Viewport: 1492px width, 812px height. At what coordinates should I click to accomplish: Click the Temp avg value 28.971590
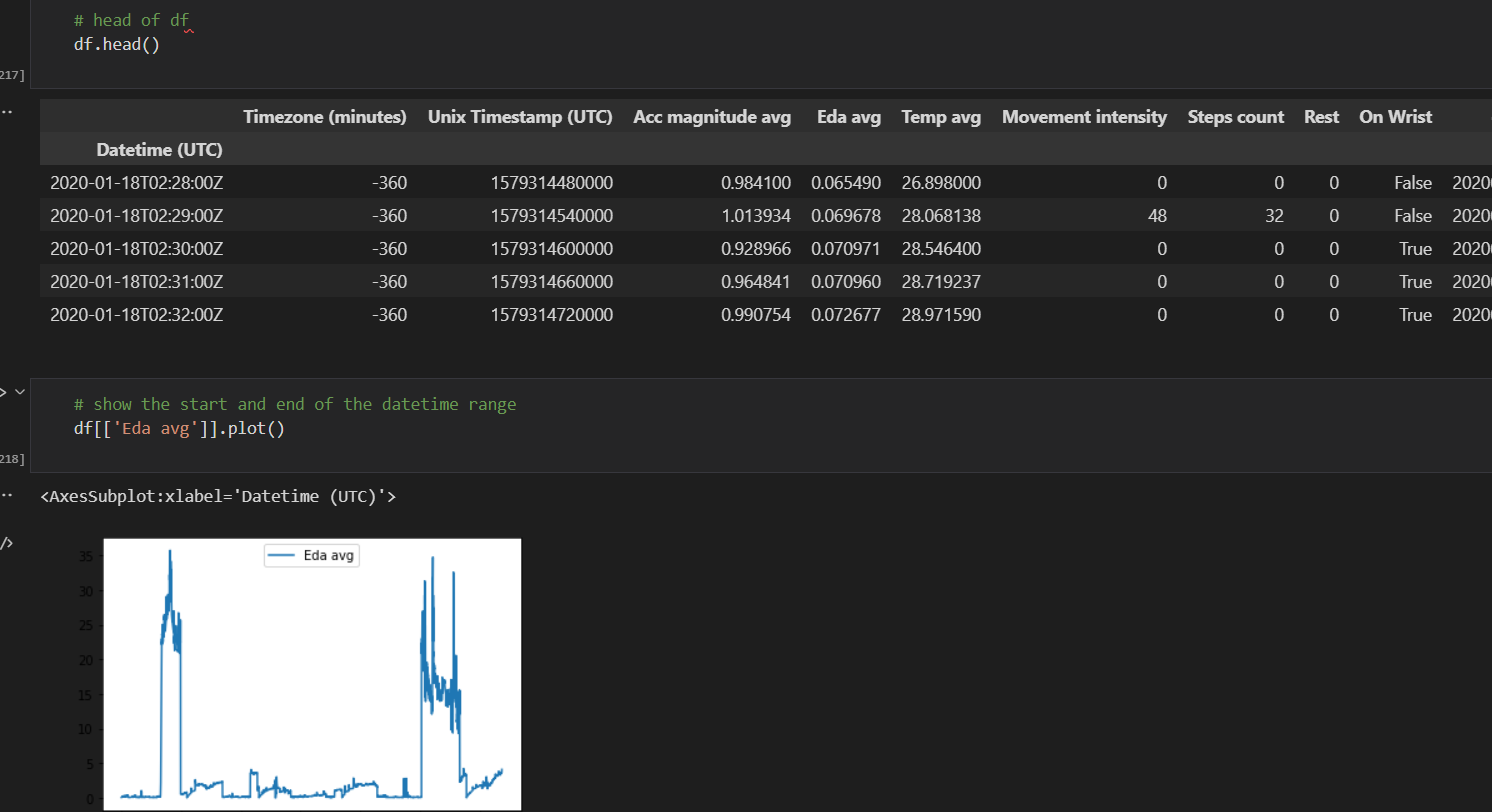click(941, 315)
